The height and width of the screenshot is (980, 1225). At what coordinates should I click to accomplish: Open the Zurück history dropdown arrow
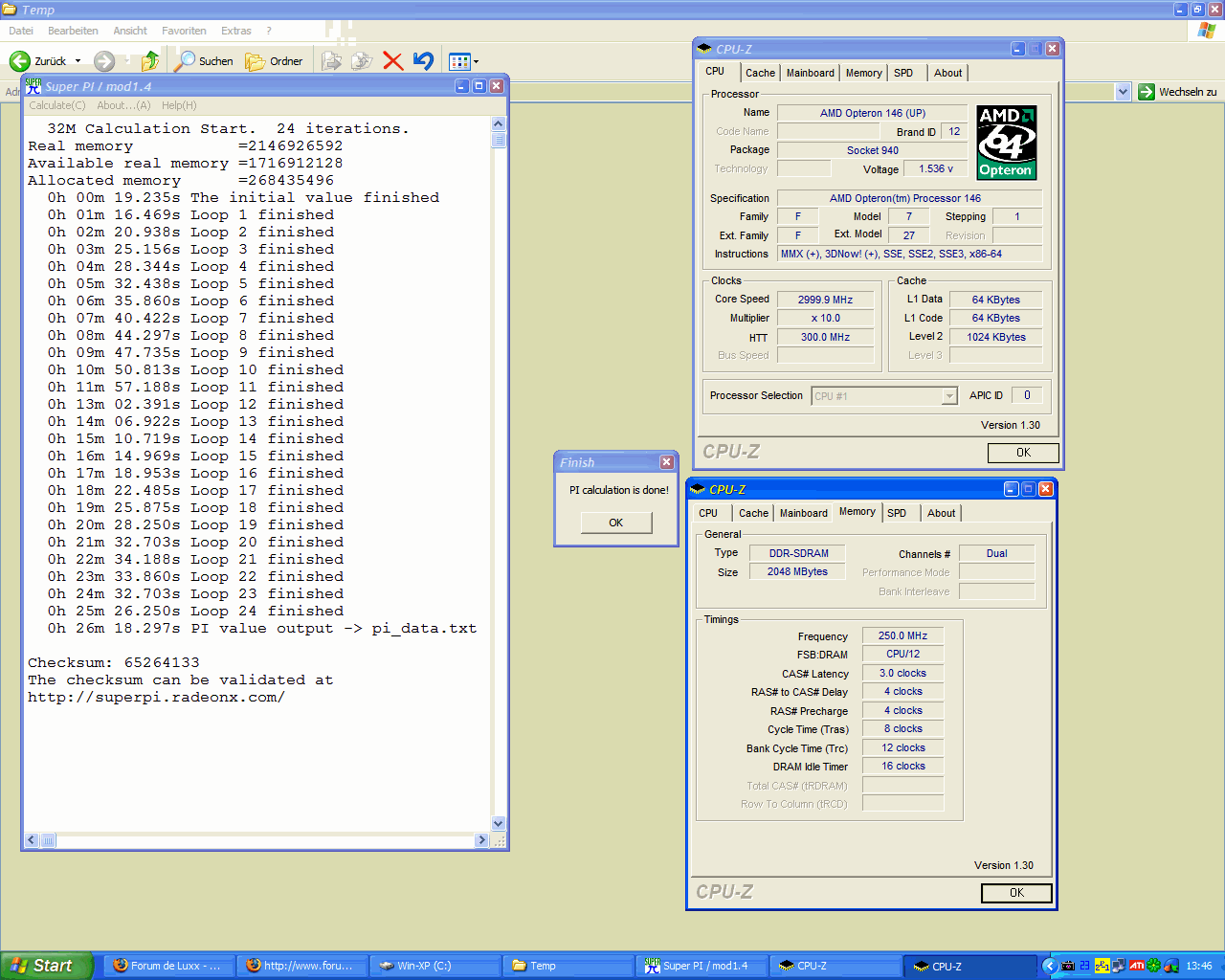click(x=78, y=61)
